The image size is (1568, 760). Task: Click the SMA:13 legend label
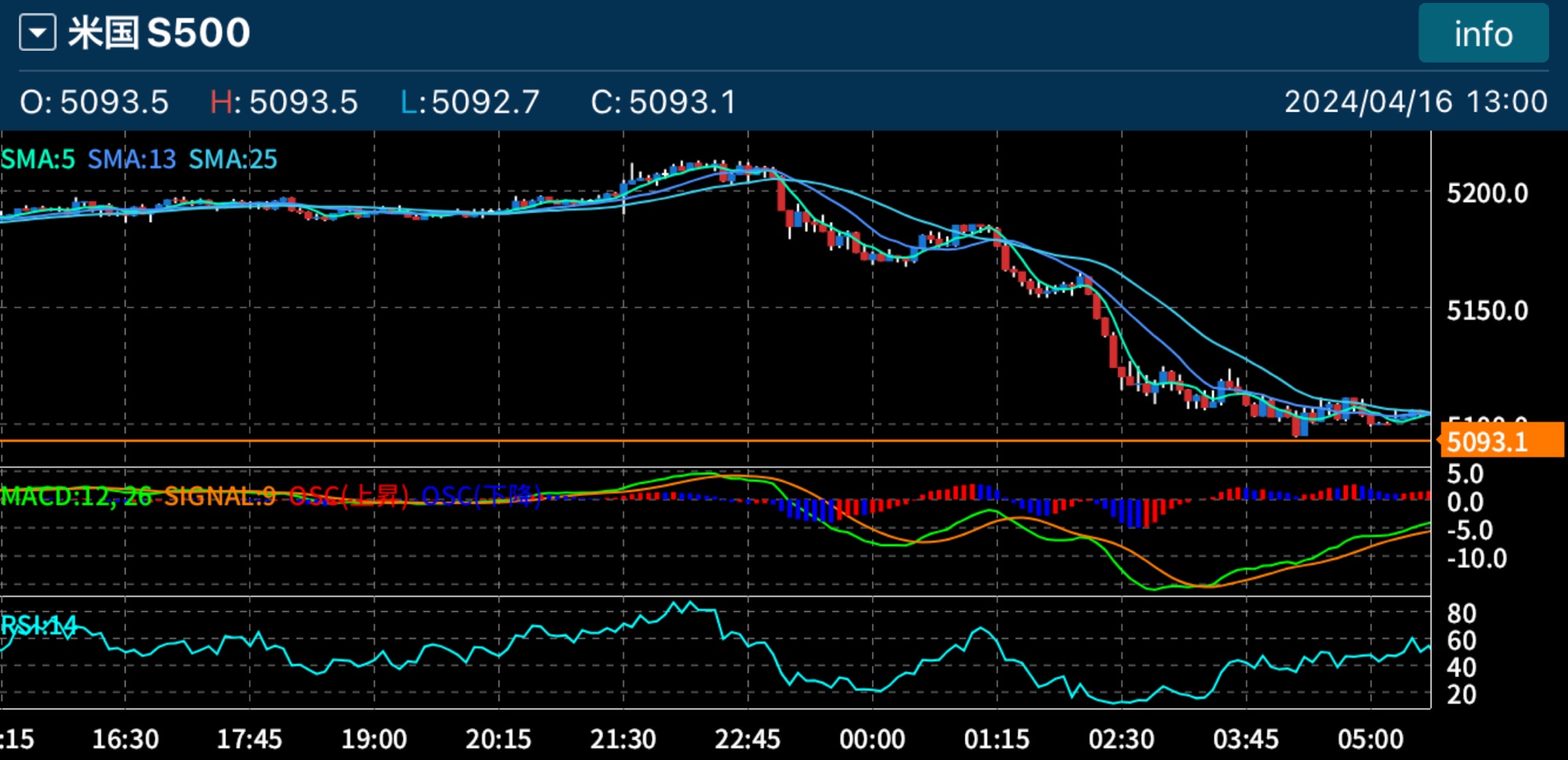coord(132,160)
